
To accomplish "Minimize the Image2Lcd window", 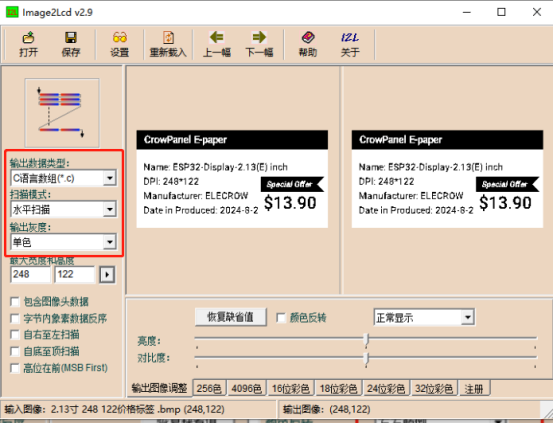I will (467, 12).
